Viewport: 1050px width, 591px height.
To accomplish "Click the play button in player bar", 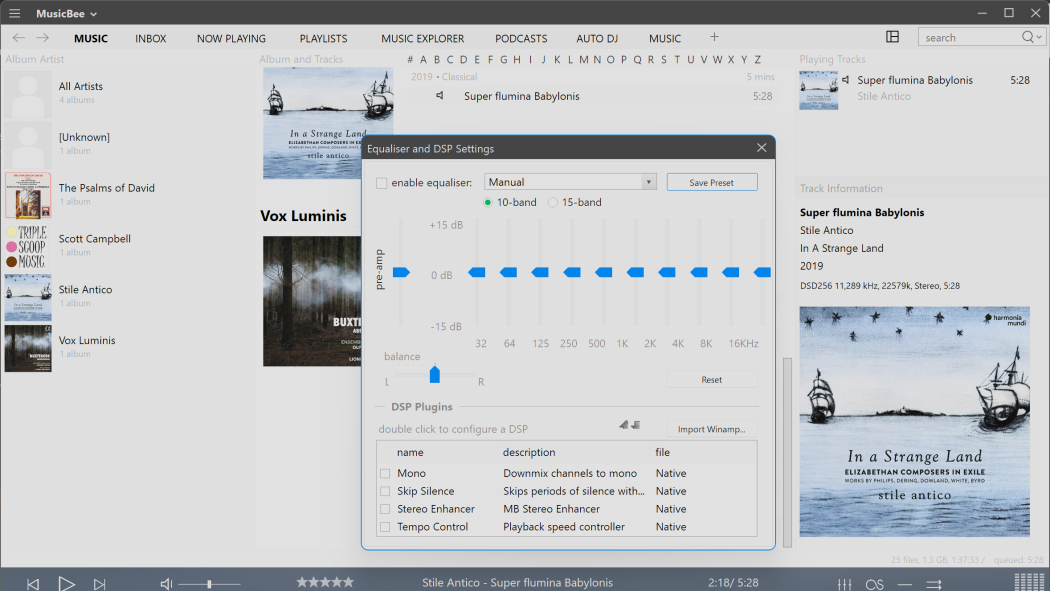I will coord(66,583).
